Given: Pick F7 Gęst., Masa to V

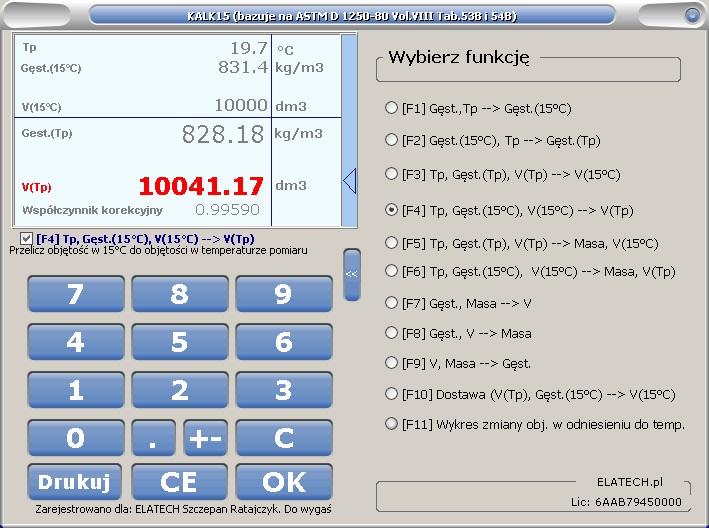Looking at the screenshot, I should tap(458, 303).
